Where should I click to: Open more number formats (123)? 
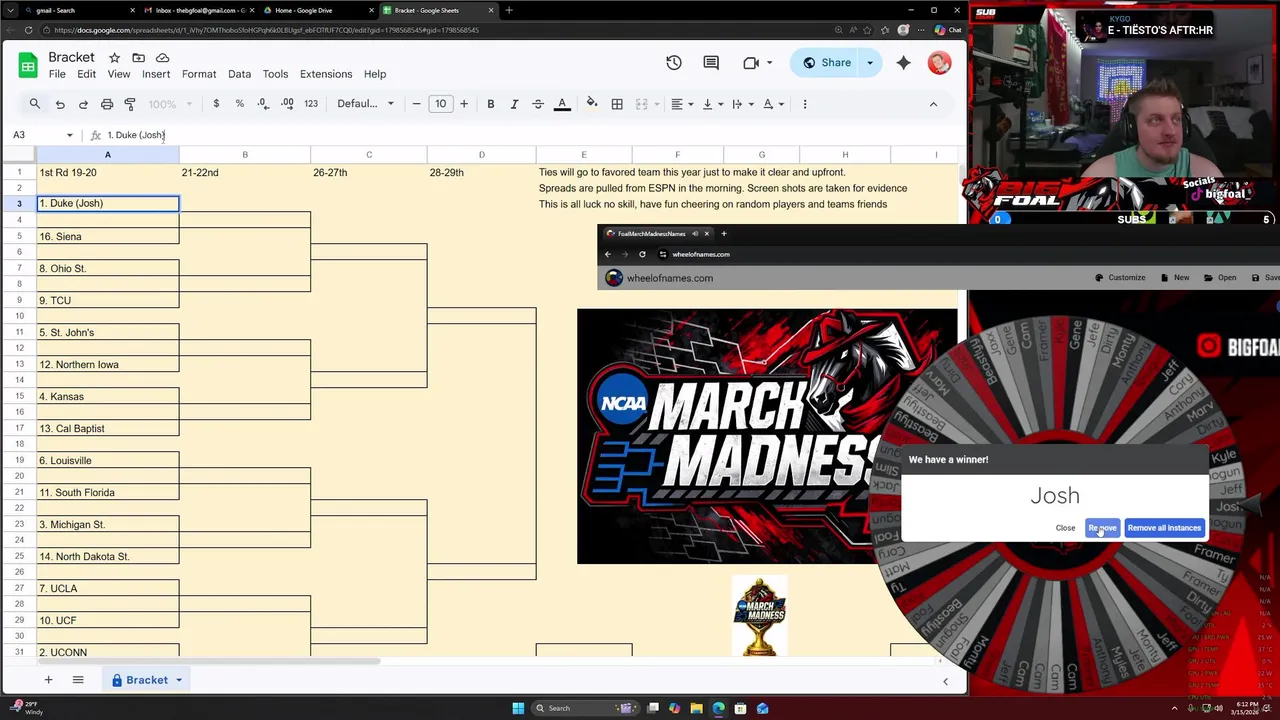(x=311, y=104)
